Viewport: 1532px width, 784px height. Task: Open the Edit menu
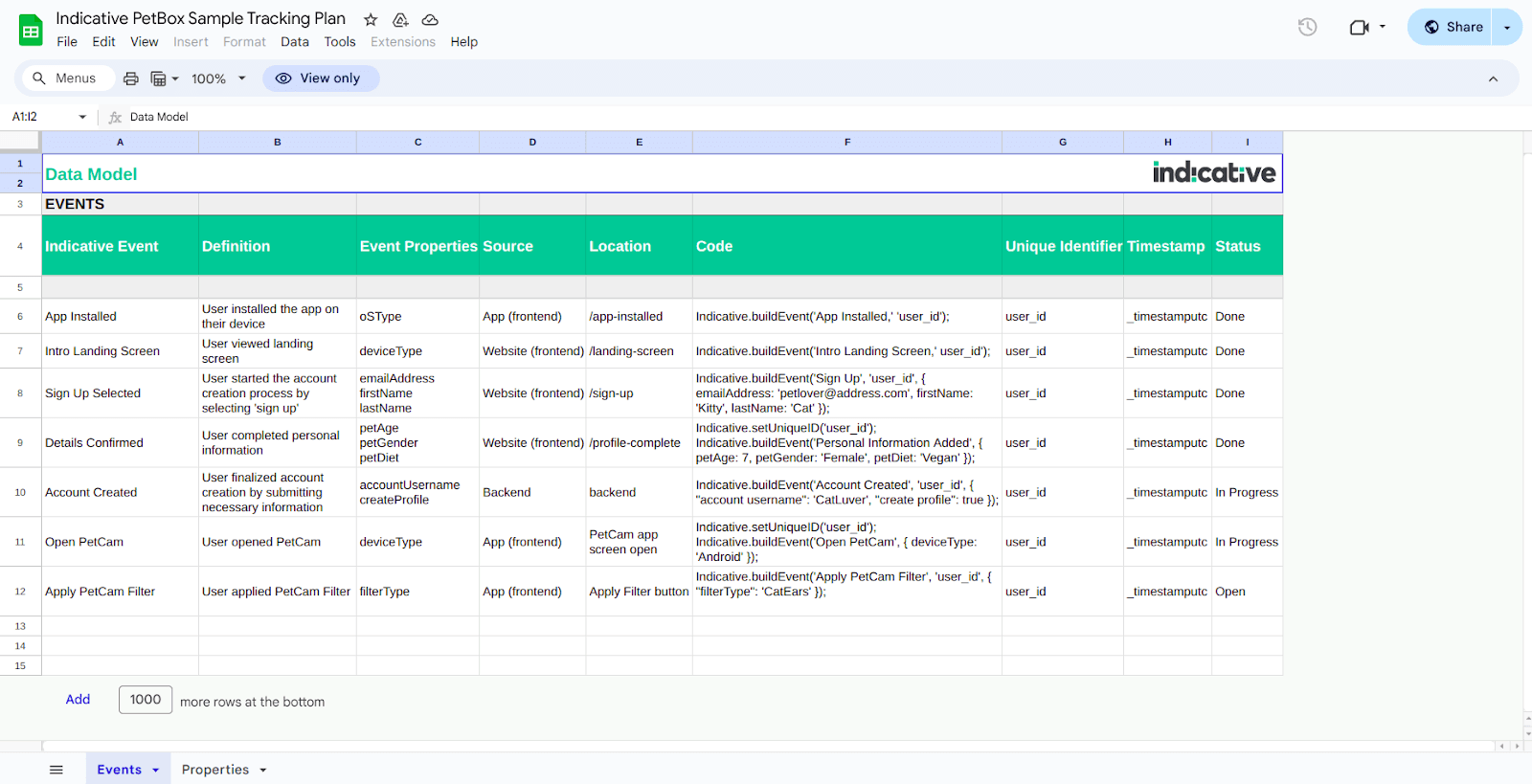(x=103, y=42)
